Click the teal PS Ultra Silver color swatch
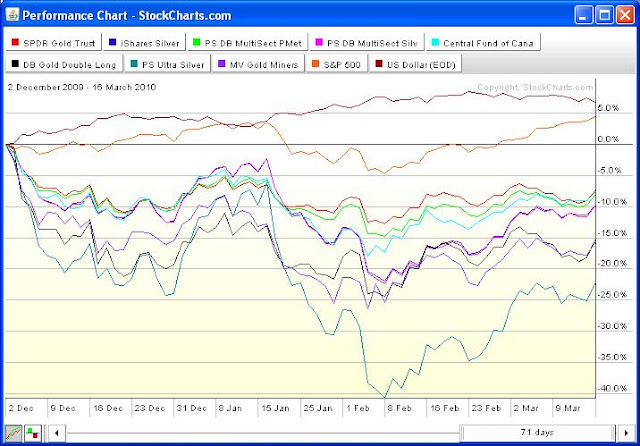The height and width of the screenshot is (446, 640). (134, 64)
